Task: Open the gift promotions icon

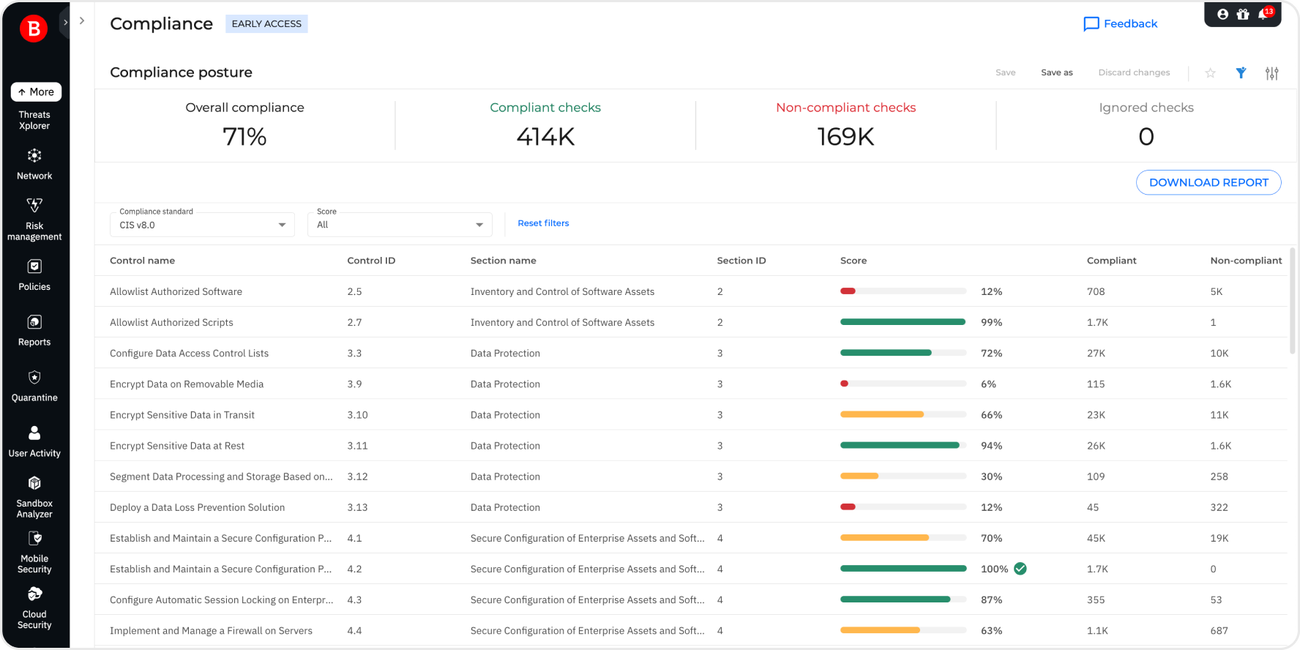Action: tap(1242, 15)
